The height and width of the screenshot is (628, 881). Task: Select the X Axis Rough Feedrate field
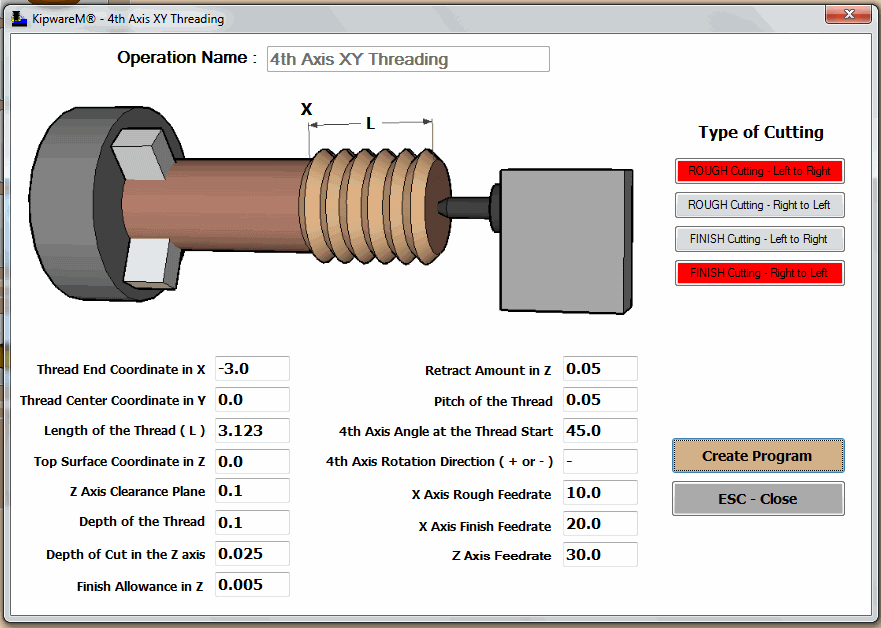pyautogui.click(x=599, y=492)
